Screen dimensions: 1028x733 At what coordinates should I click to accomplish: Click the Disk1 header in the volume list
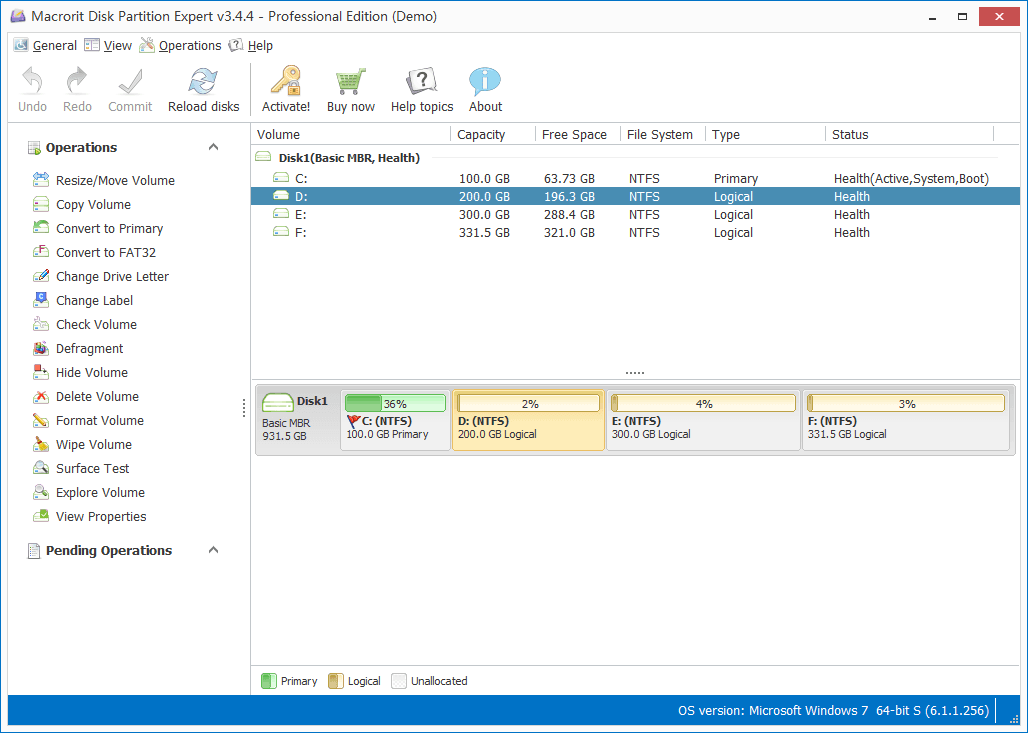click(348, 158)
